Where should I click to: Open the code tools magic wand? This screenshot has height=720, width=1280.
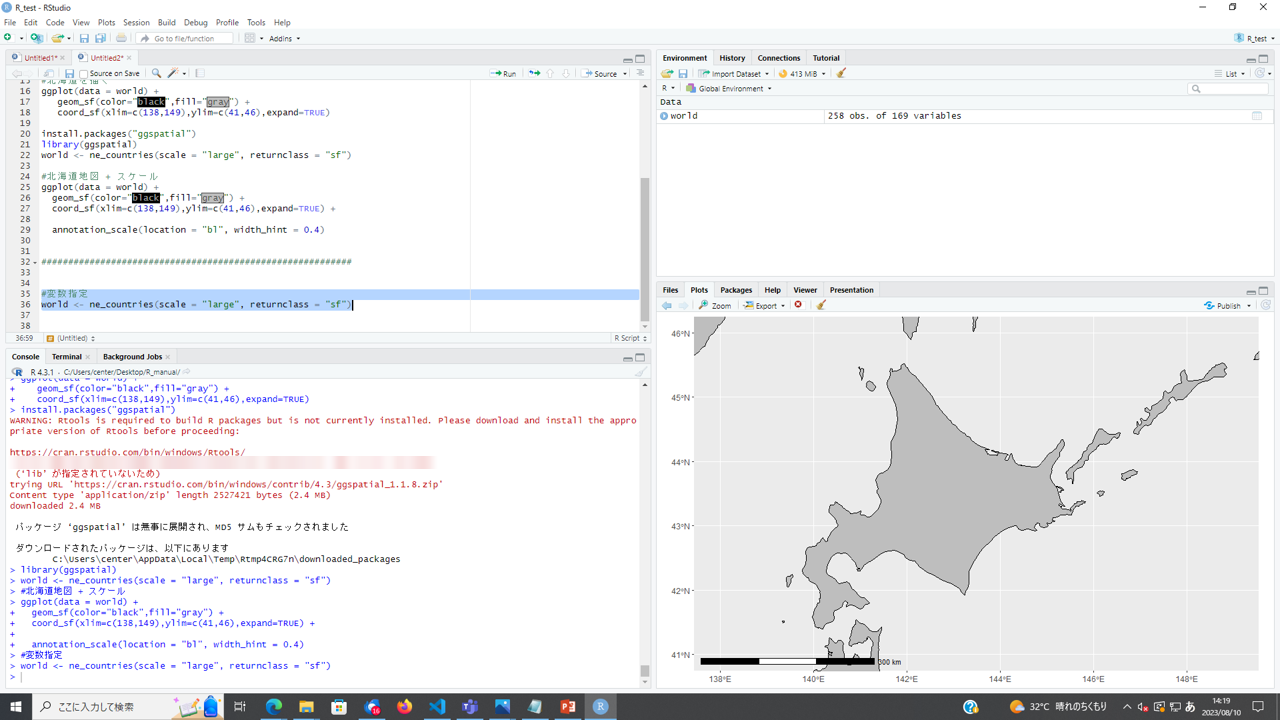173,73
